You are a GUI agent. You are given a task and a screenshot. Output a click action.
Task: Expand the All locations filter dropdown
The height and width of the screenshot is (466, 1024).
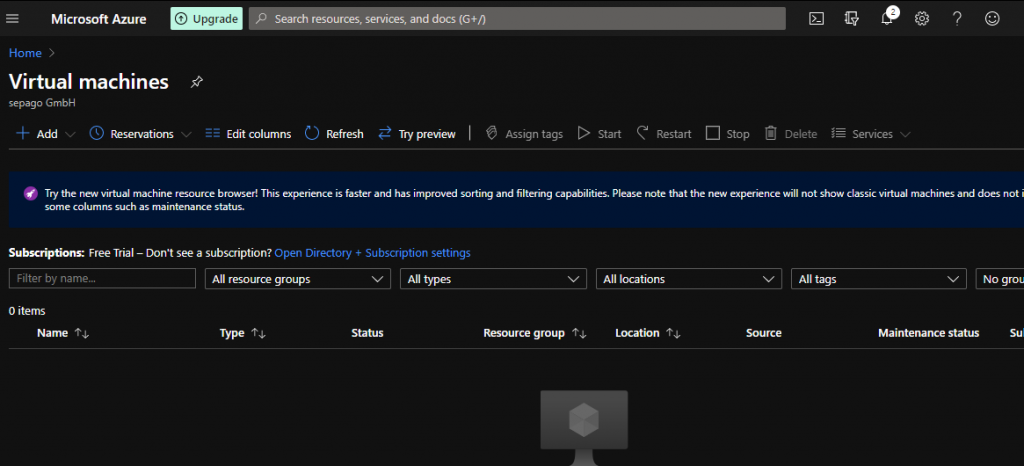[x=689, y=279]
